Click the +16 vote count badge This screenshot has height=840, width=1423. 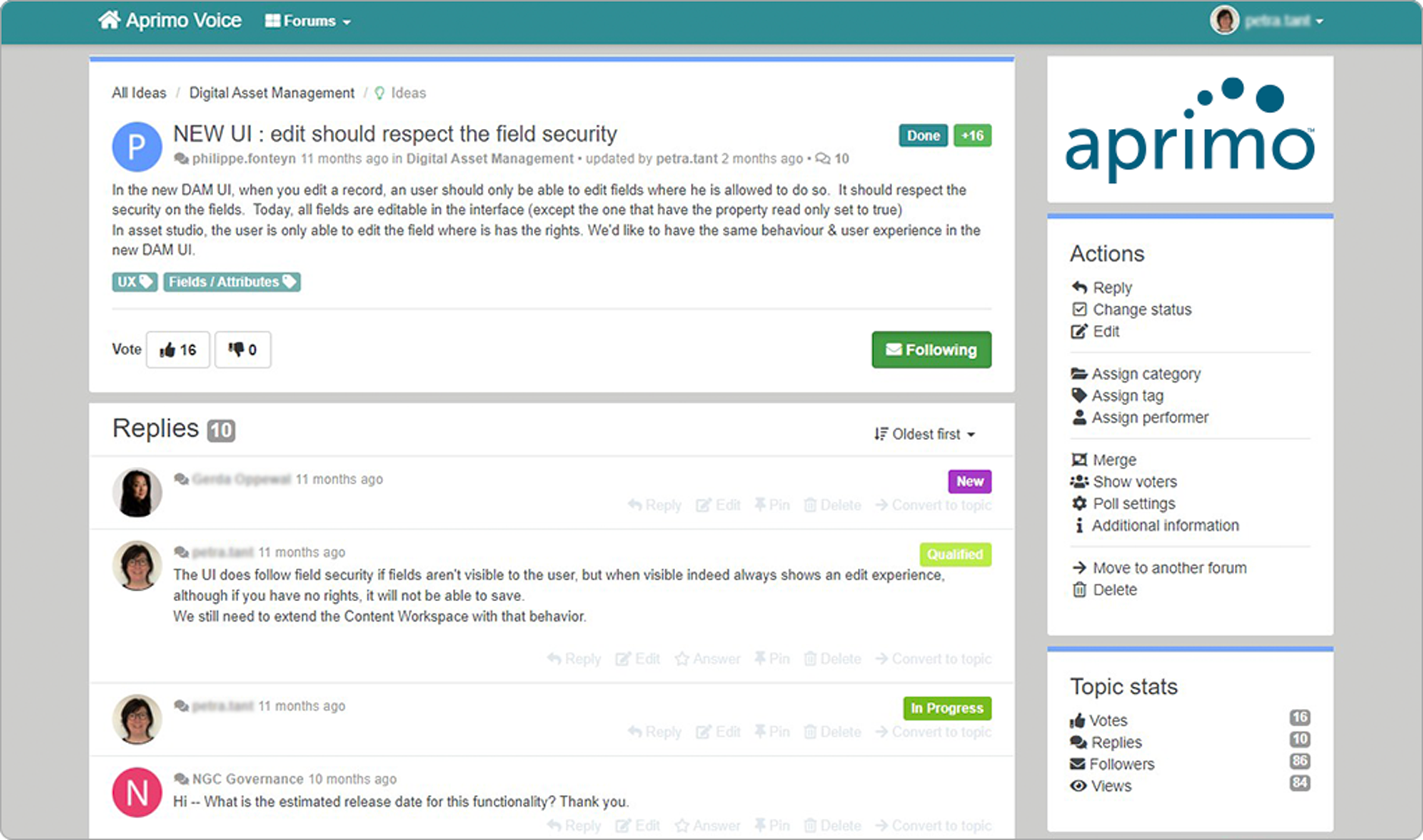click(x=972, y=136)
